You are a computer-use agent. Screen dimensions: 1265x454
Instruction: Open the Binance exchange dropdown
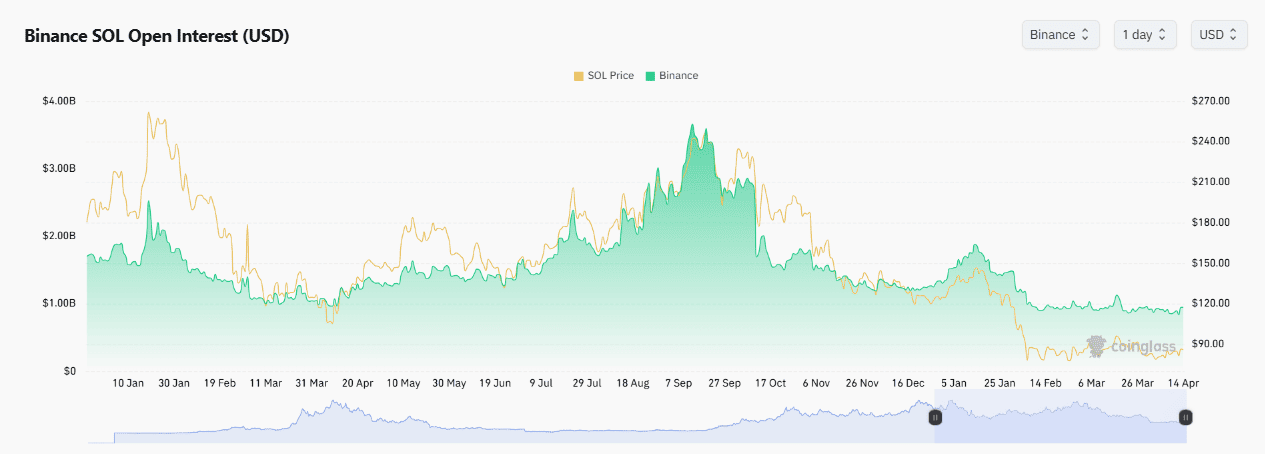tap(1060, 35)
